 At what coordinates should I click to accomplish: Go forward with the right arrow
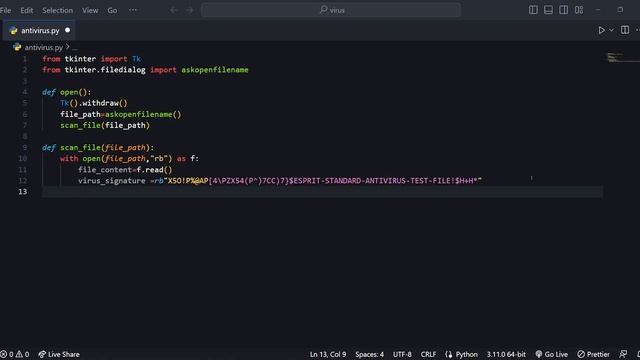[x=189, y=10]
